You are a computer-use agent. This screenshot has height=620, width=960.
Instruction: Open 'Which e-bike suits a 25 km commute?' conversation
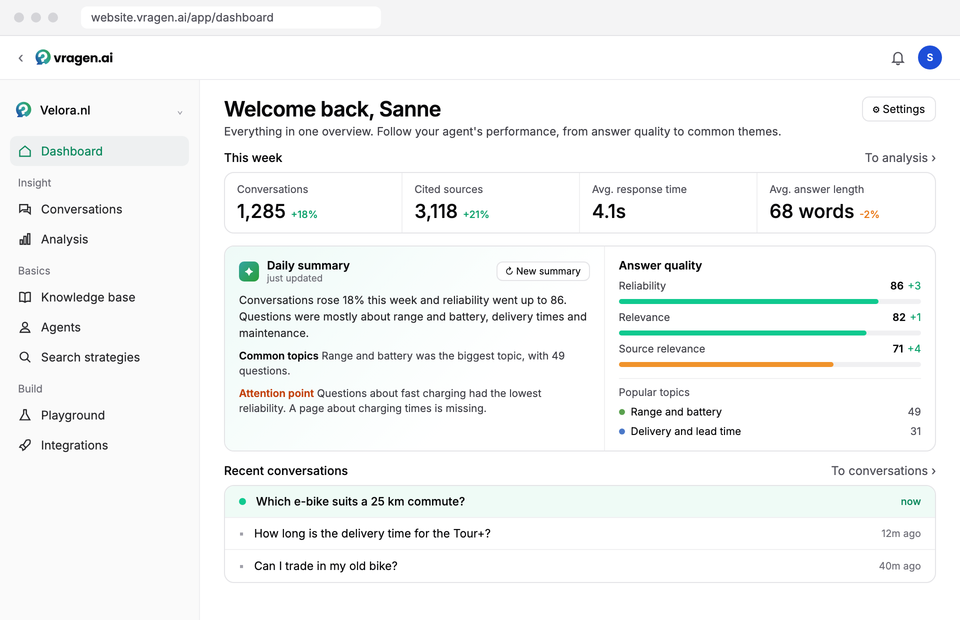pyautogui.click(x=580, y=502)
